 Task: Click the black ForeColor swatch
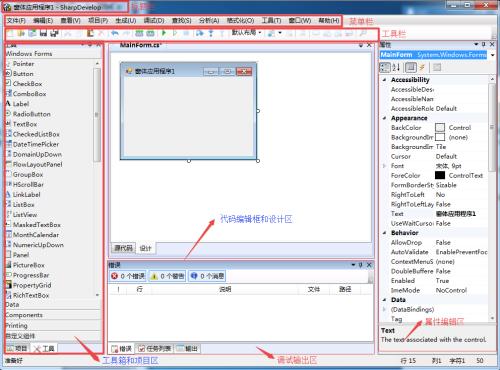pos(440,175)
